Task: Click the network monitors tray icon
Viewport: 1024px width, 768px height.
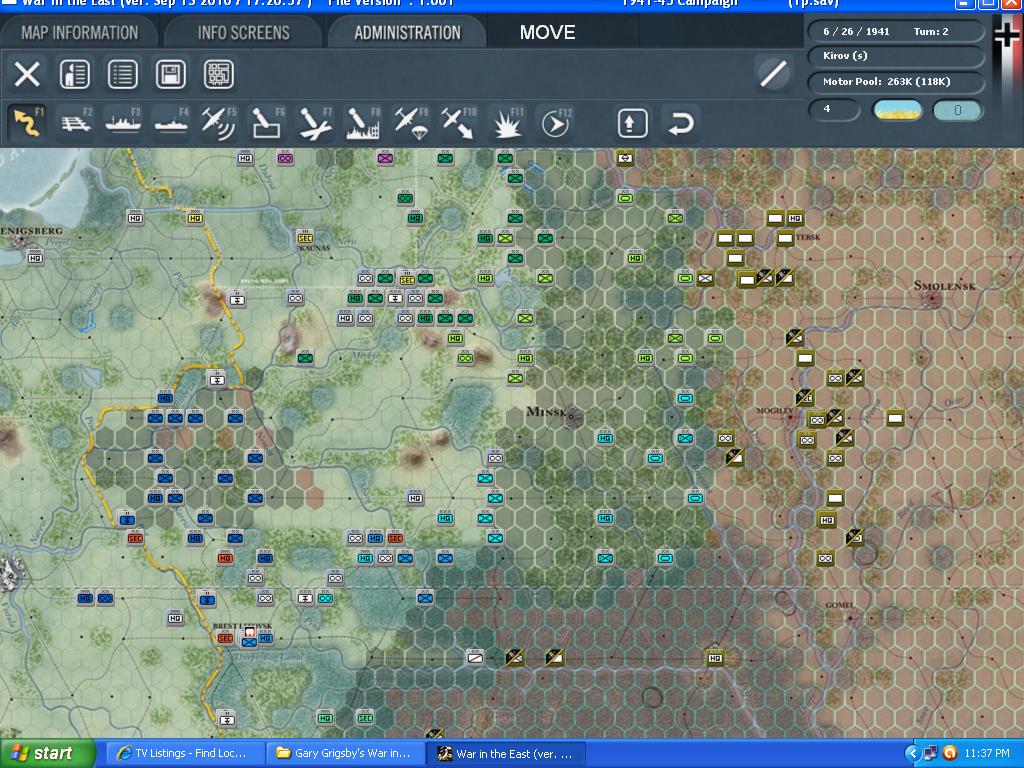Action: pos(930,754)
